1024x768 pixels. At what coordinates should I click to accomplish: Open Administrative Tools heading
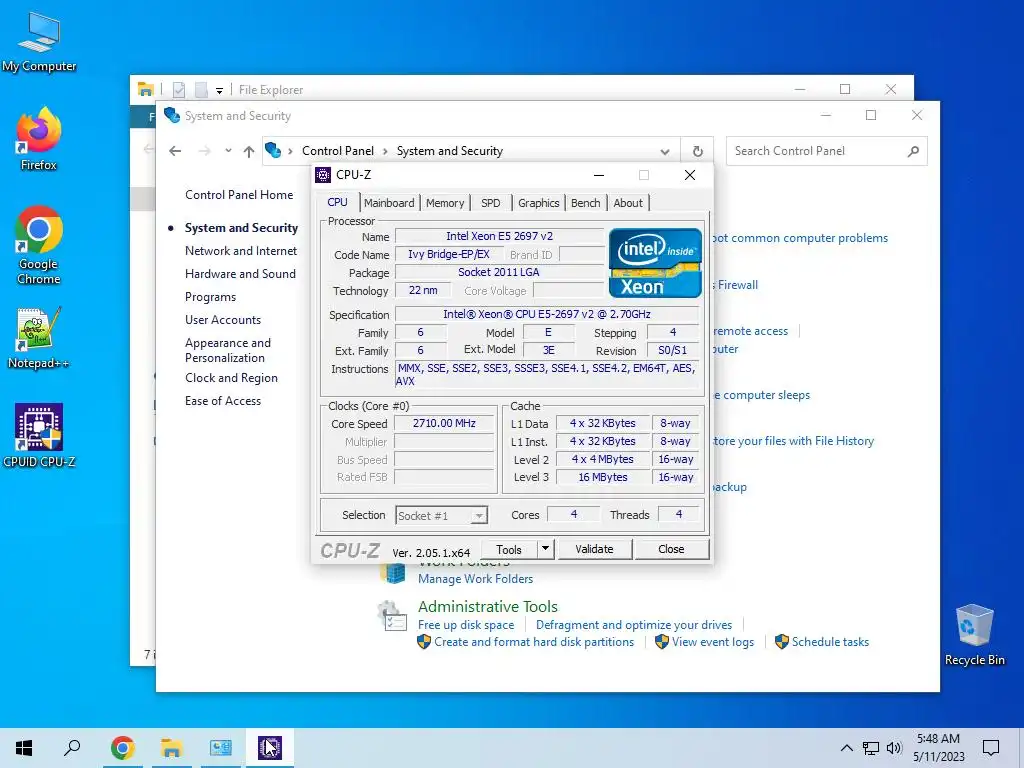click(x=488, y=607)
